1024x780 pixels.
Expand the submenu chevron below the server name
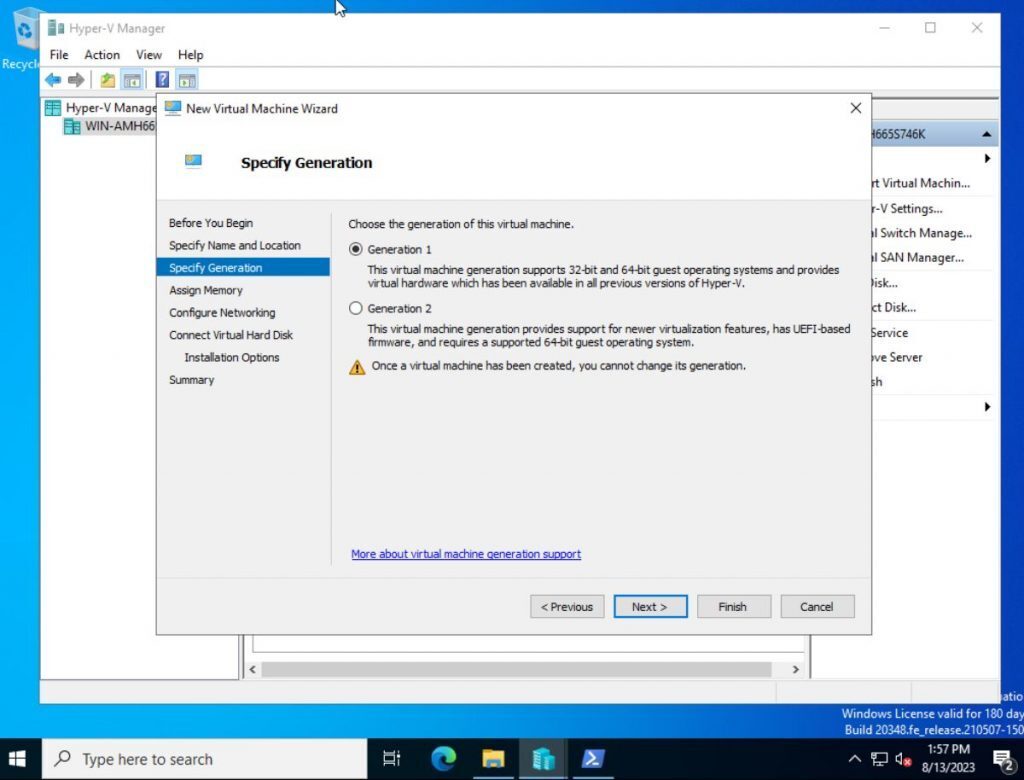987,158
